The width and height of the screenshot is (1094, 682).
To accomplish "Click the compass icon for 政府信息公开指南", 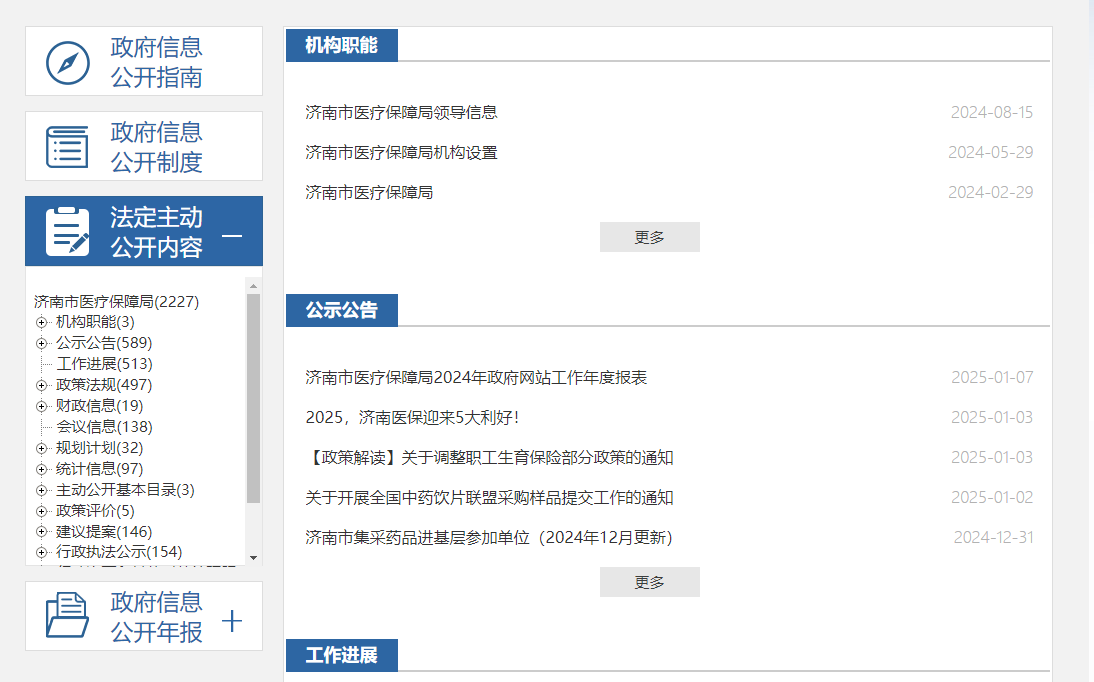I will pyautogui.click(x=68, y=63).
